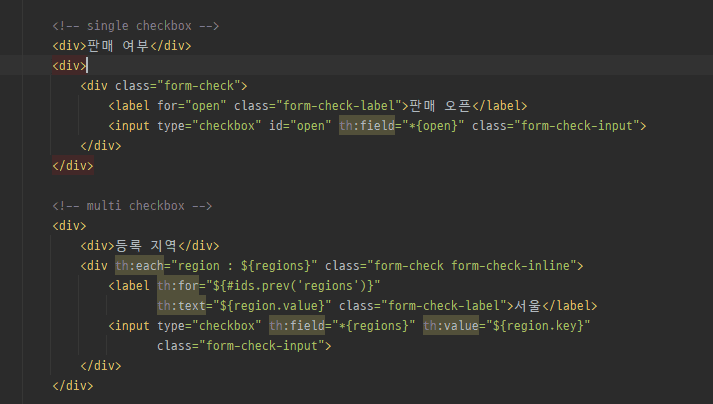Click the label for="open" attribute
This screenshot has width=713, height=404.
[191, 106]
